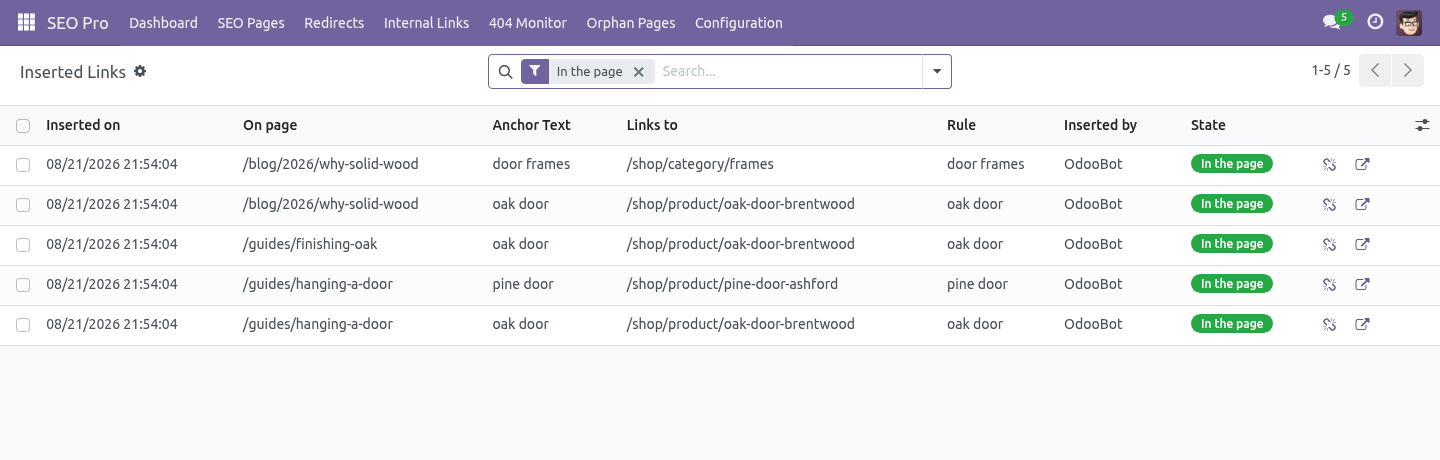Click the 'pine door' anchor text cell

(523, 284)
